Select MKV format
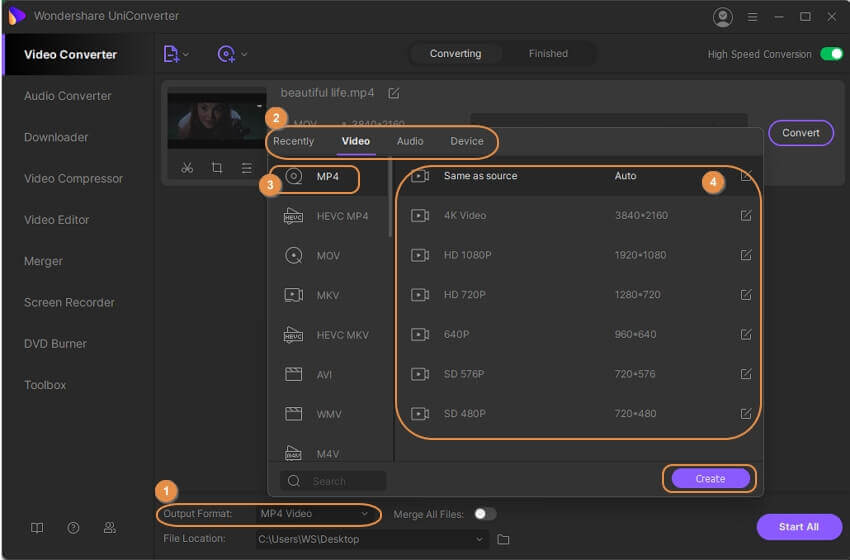Viewport: 850px width, 560px height. tap(329, 295)
